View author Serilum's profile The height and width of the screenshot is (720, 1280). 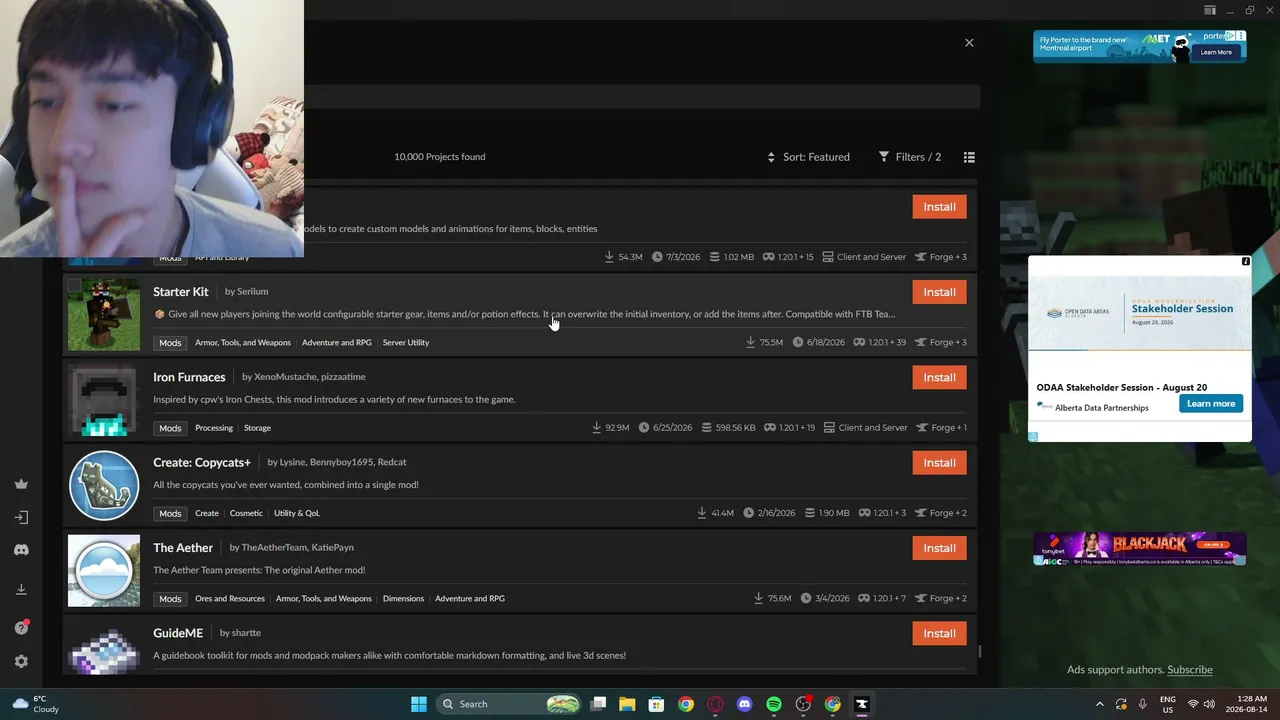click(253, 292)
